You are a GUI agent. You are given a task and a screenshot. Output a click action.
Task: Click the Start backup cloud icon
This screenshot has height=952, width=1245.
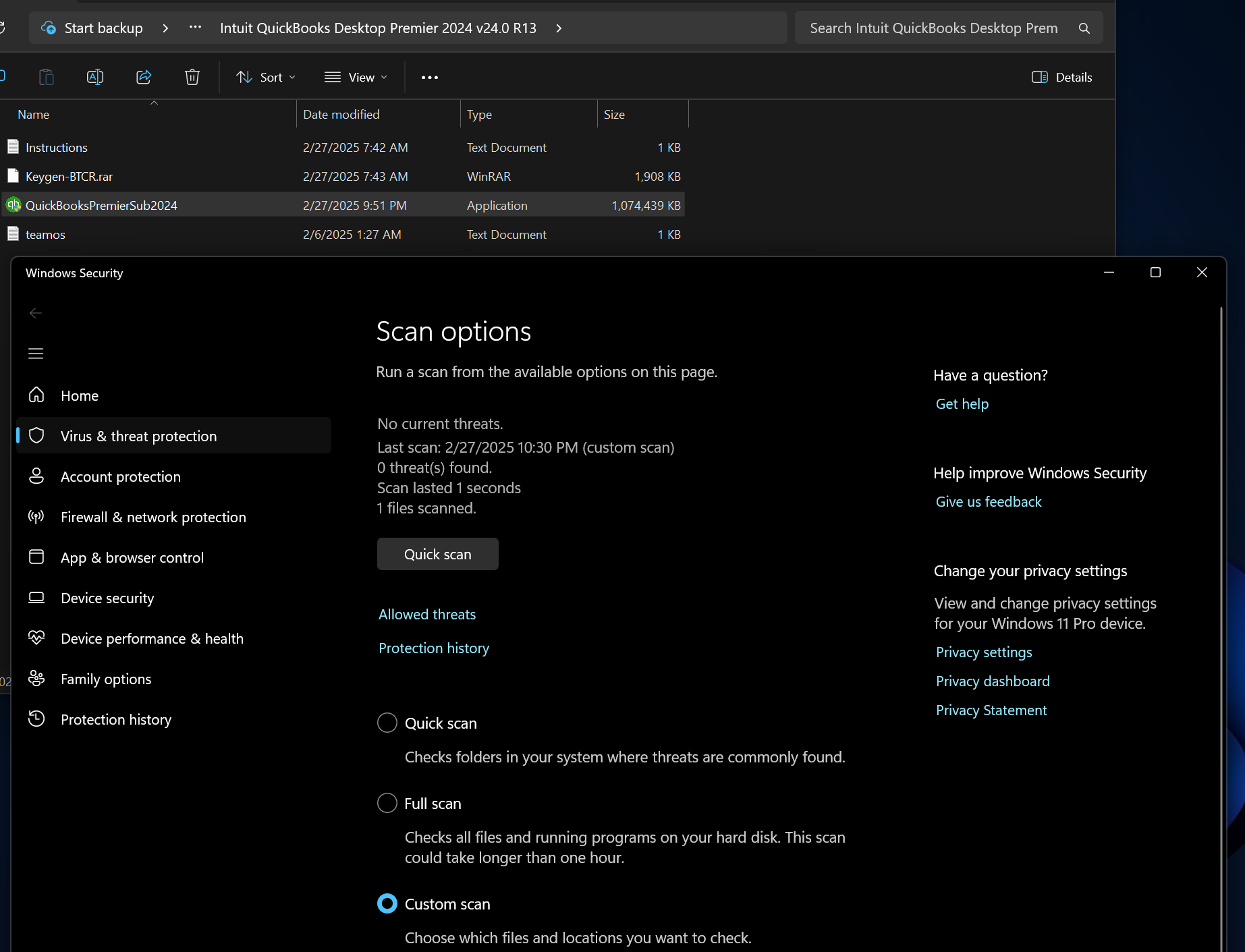(49, 28)
